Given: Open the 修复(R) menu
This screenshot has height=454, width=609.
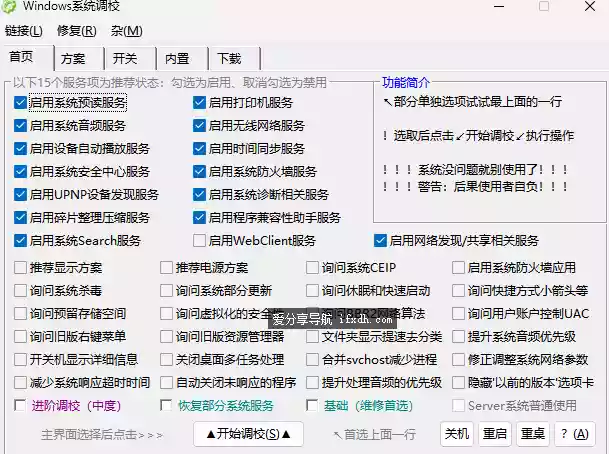Looking at the screenshot, I should click(x=77, y=31).
